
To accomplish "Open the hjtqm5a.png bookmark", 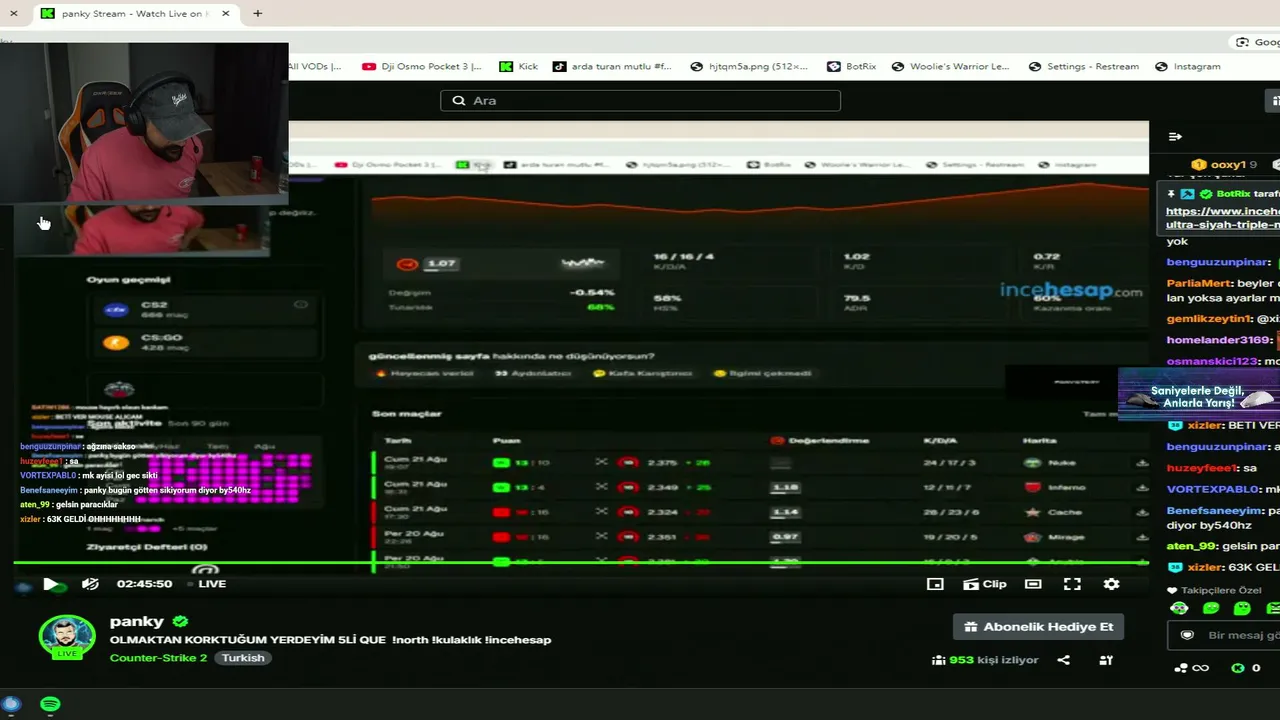I will click(x=749, y=66).
